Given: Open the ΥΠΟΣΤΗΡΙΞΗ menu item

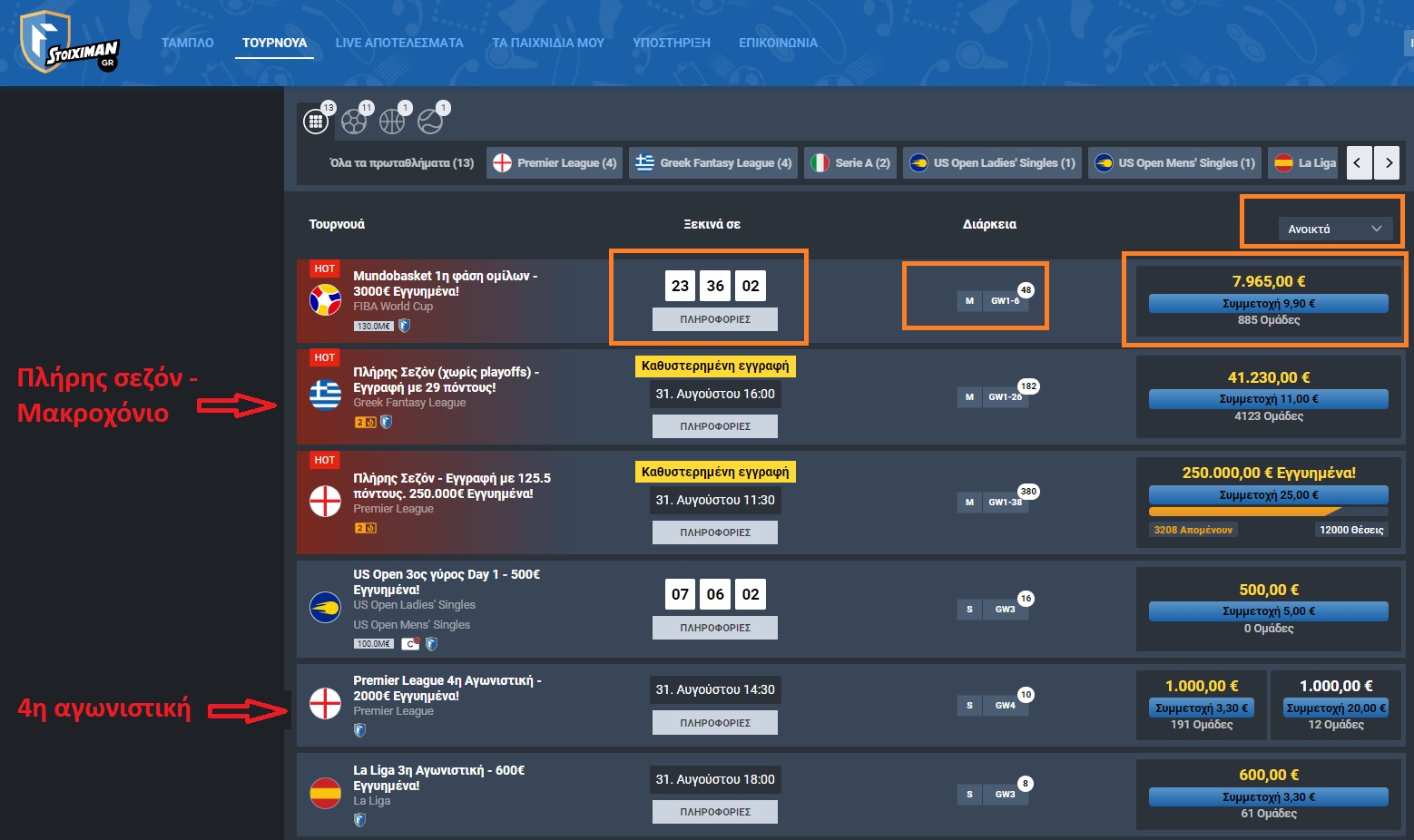Looking at the screenshot, I should 672,43.
